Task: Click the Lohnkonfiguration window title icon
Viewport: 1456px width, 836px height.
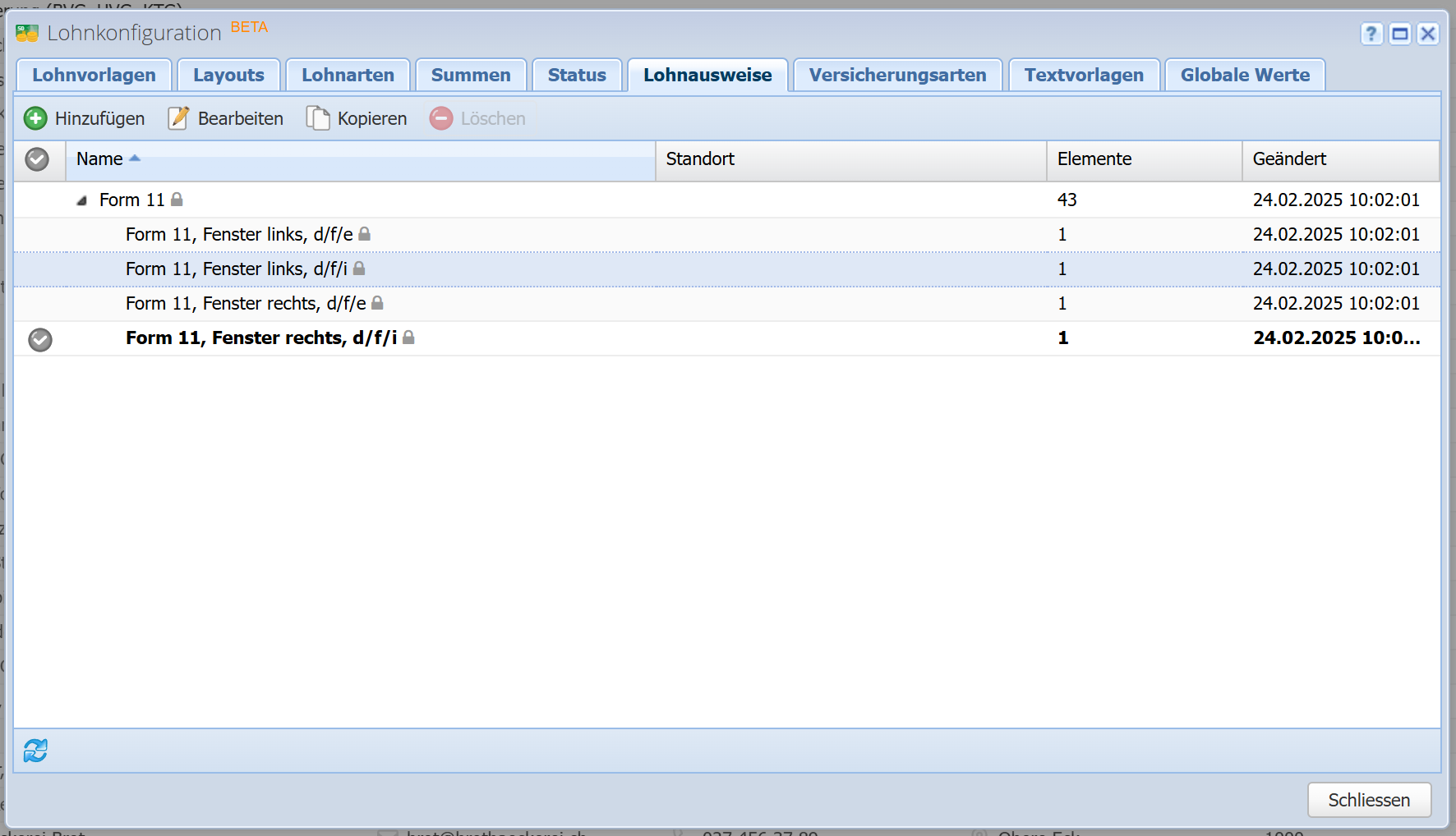Action: (x=27, y=34)
